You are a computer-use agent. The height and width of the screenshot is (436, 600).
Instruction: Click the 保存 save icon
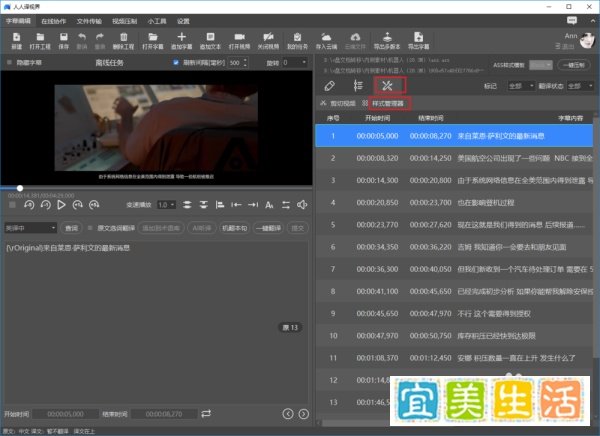tap(64, 37)
